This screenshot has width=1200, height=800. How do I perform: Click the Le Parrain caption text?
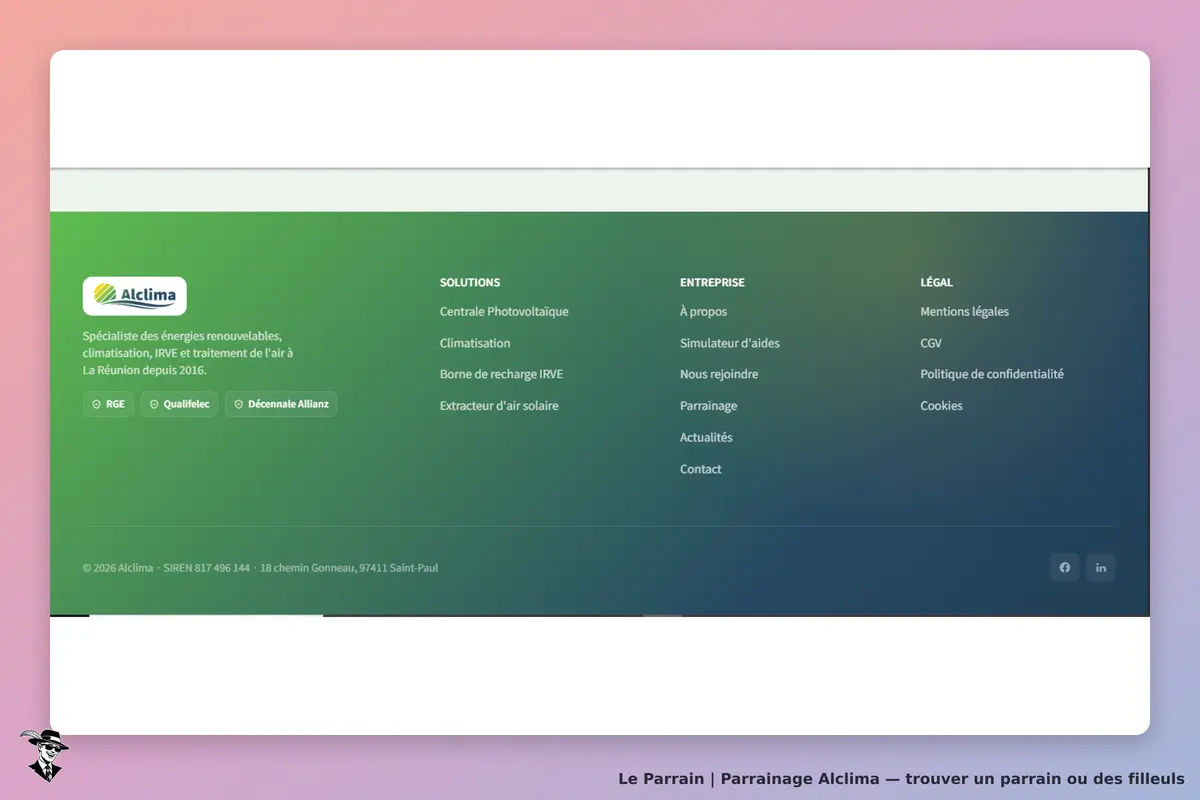click(x=901, y=779)
